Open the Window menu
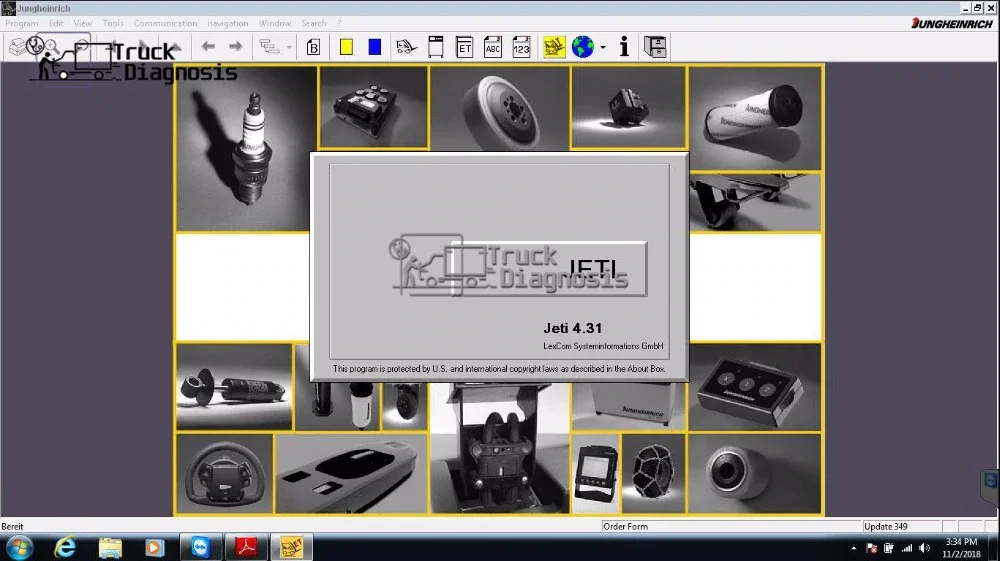This screenshot has height=561, width=1000. point(275,23)
